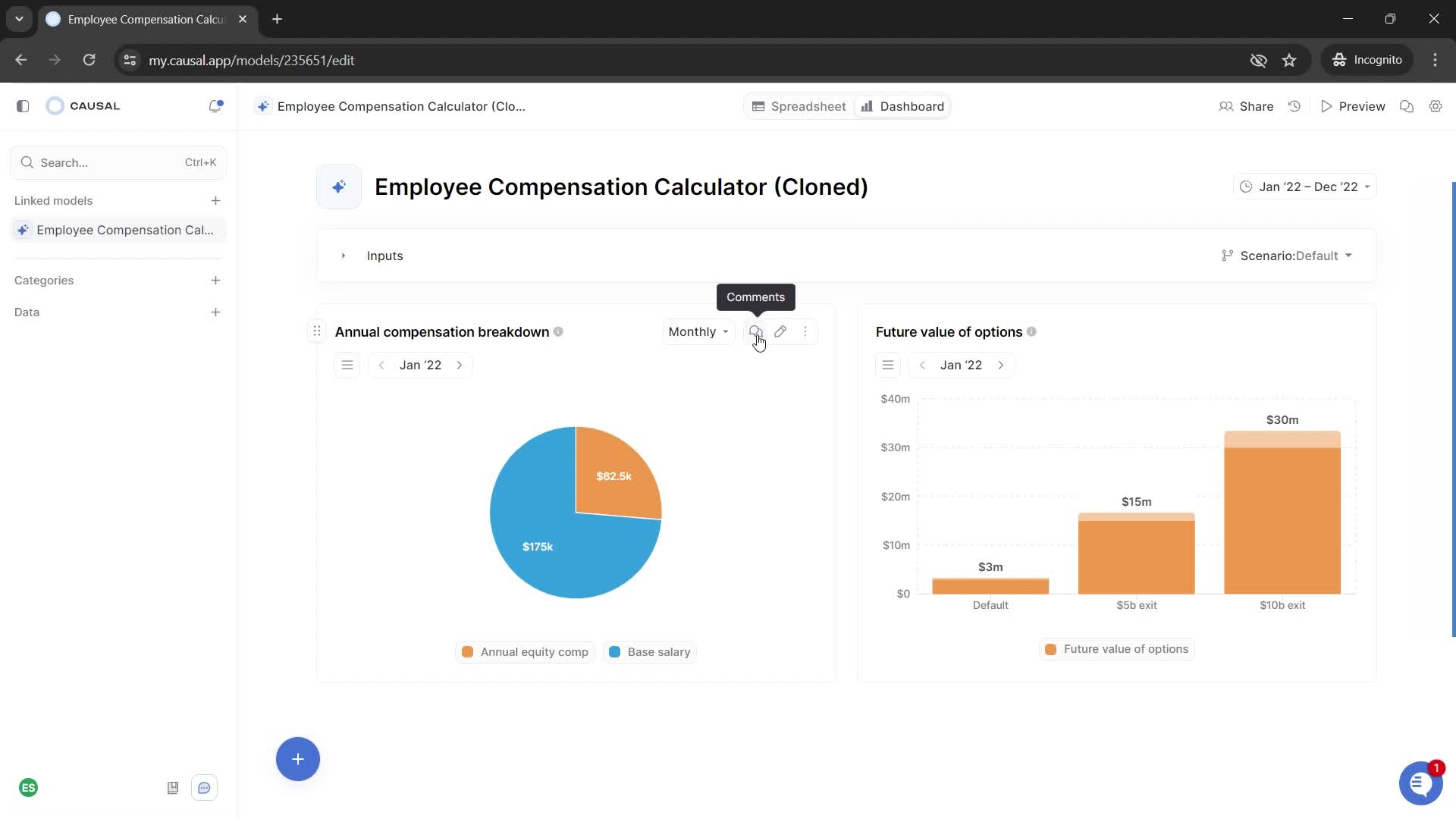The image size is (1456, 819).
Task: Open site information icon in address bar
Action: [130, 60]
